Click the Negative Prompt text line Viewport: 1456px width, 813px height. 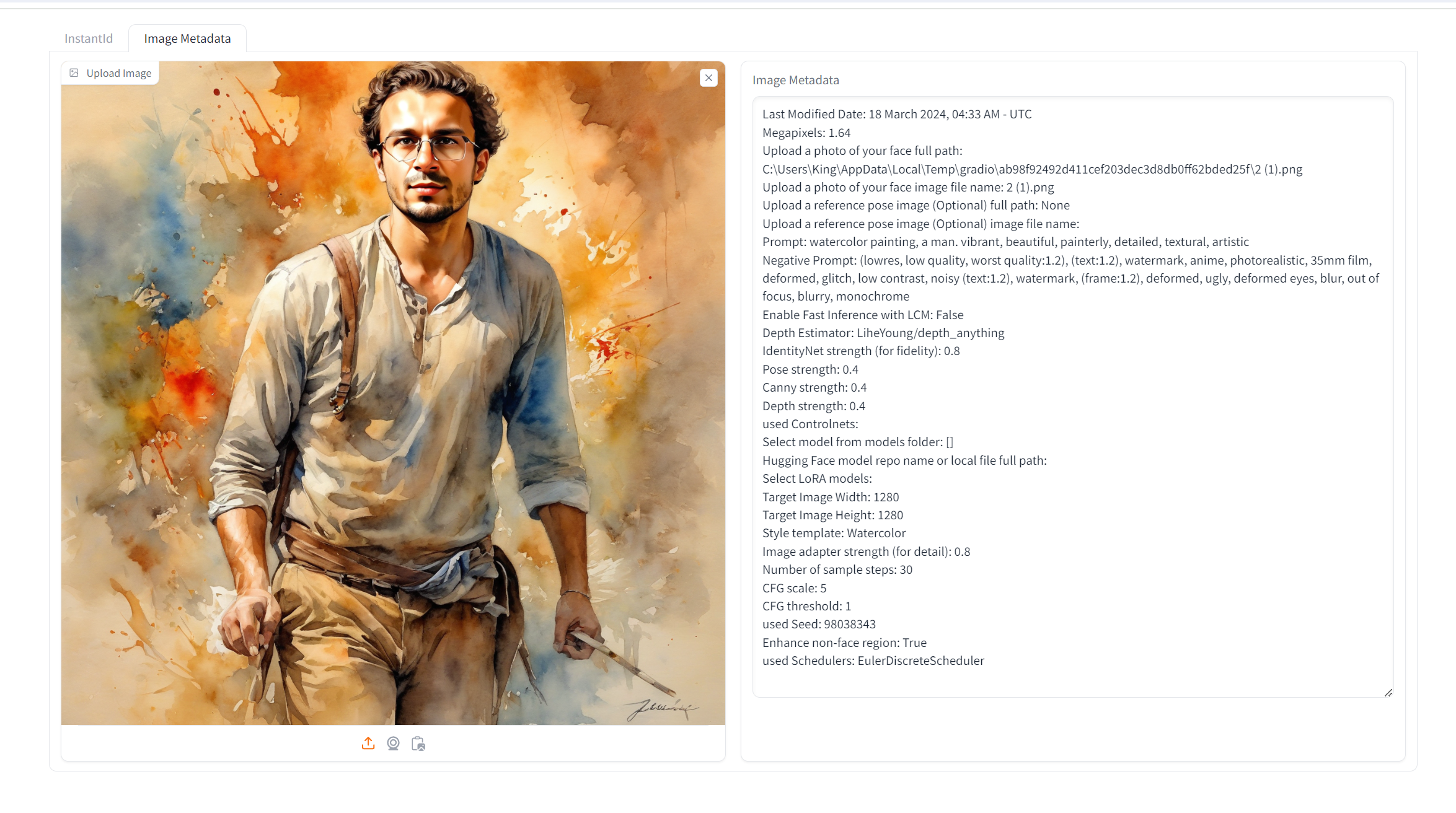pyautogui.click(x=1071, y=278)
